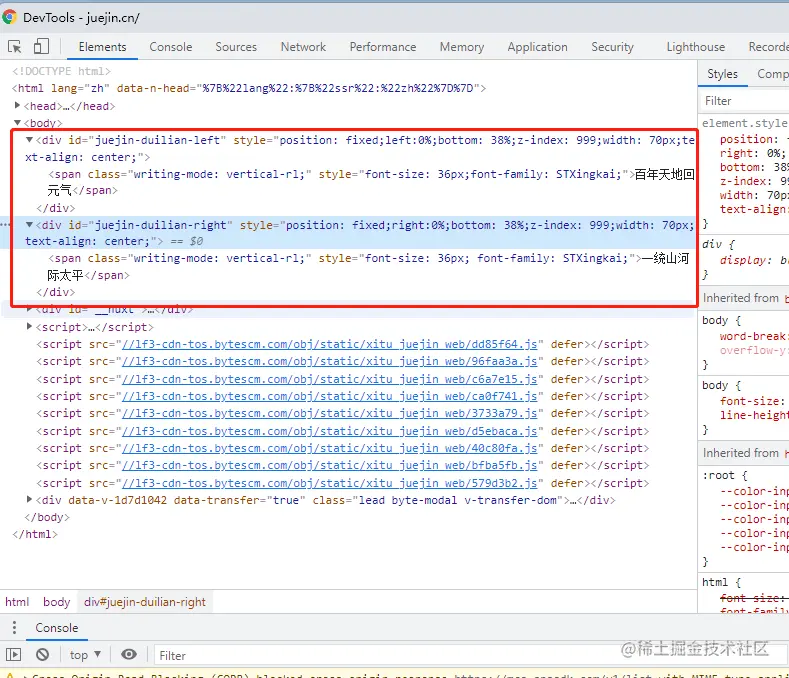789x678 pixels.
Task: Toggle the device toolbar icon
Action: click(41, 47)
